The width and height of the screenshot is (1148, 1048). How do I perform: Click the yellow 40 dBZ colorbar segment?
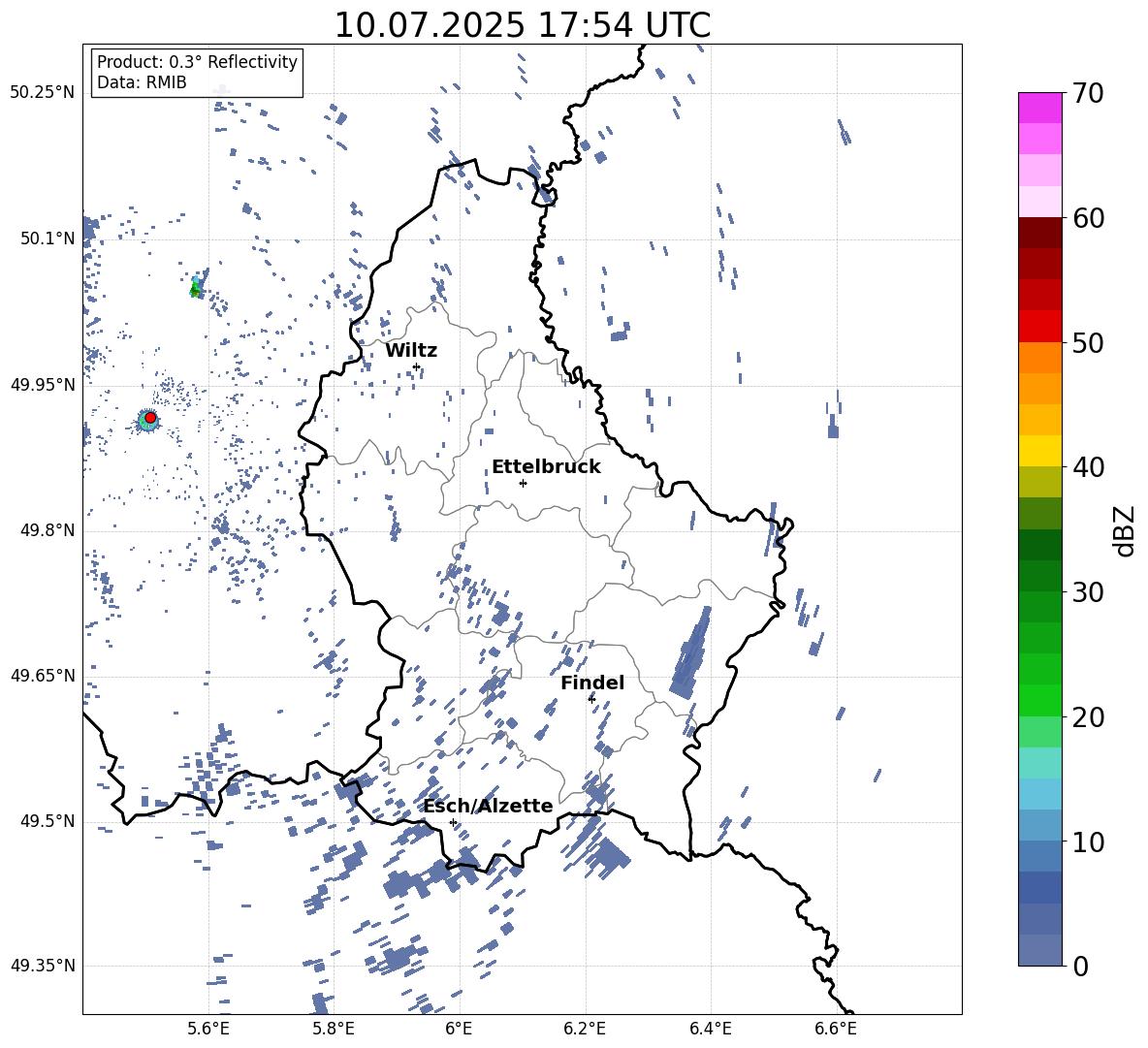(1039, 451)
